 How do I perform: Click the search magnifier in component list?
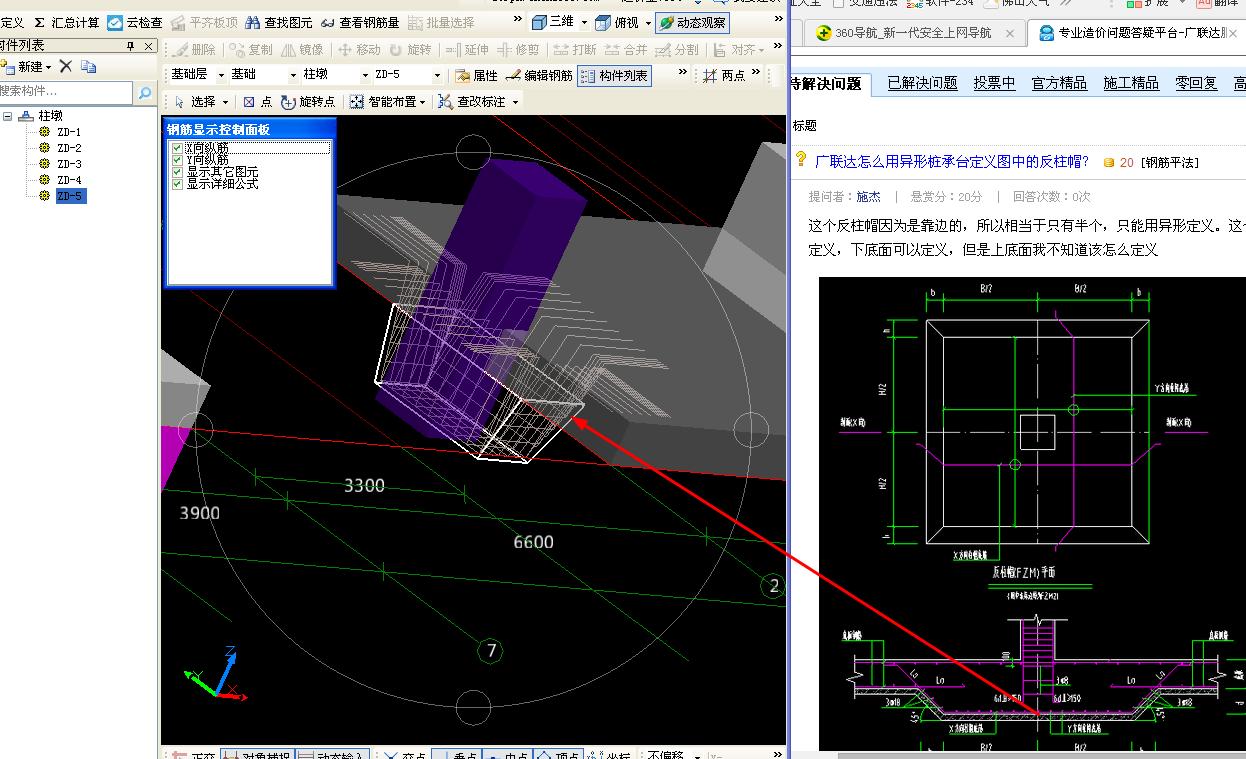145,93
